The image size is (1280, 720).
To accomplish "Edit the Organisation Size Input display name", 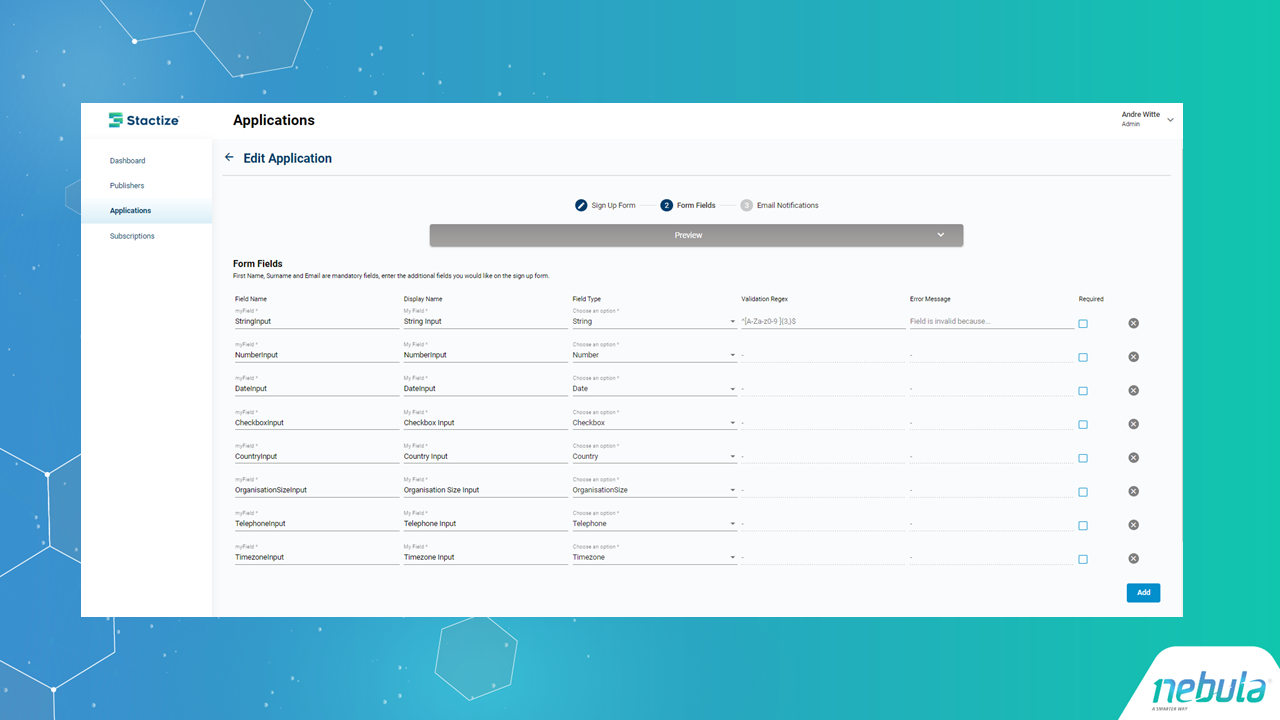I will coord(485,490).
